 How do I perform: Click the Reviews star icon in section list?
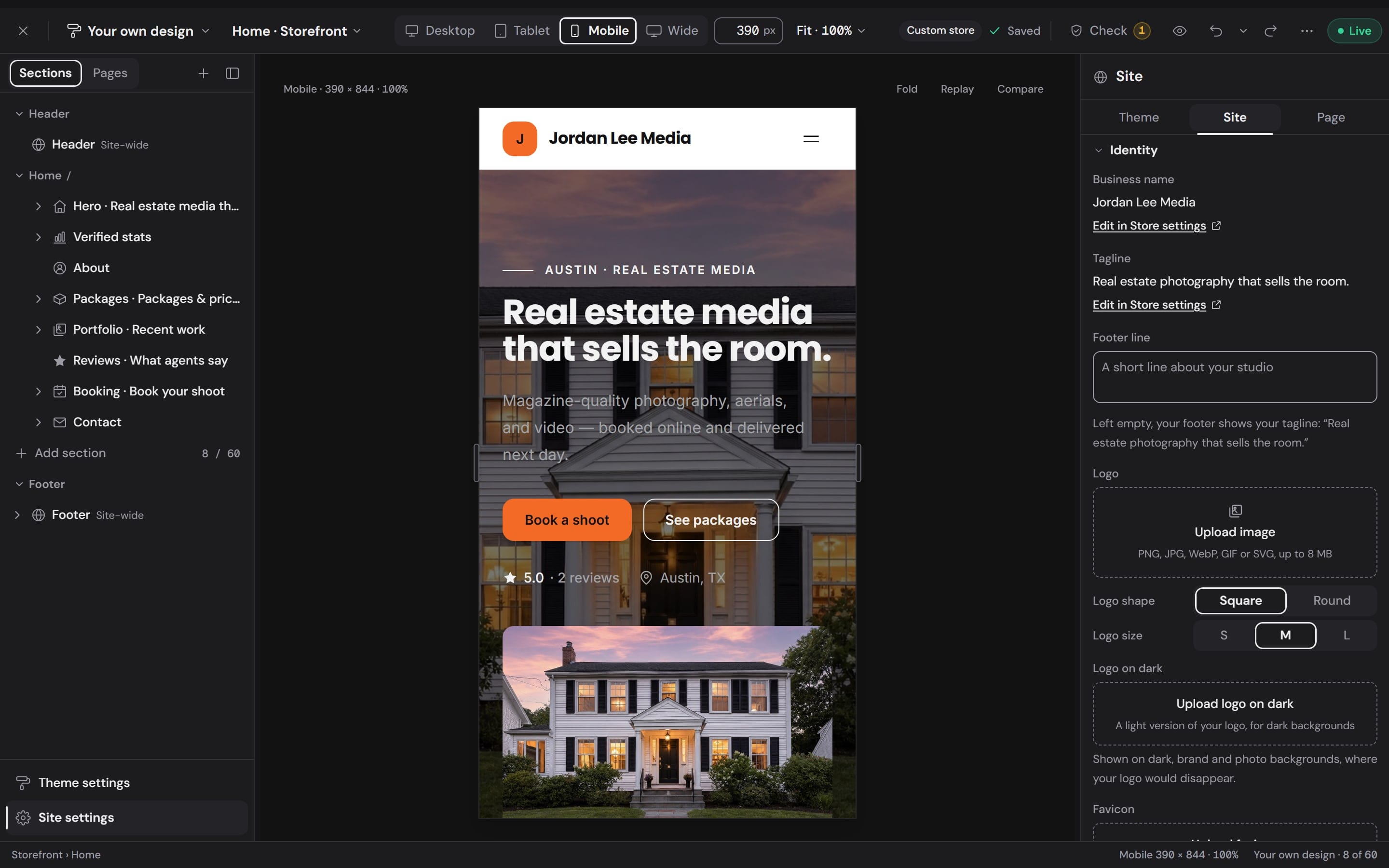pos(60,361)
